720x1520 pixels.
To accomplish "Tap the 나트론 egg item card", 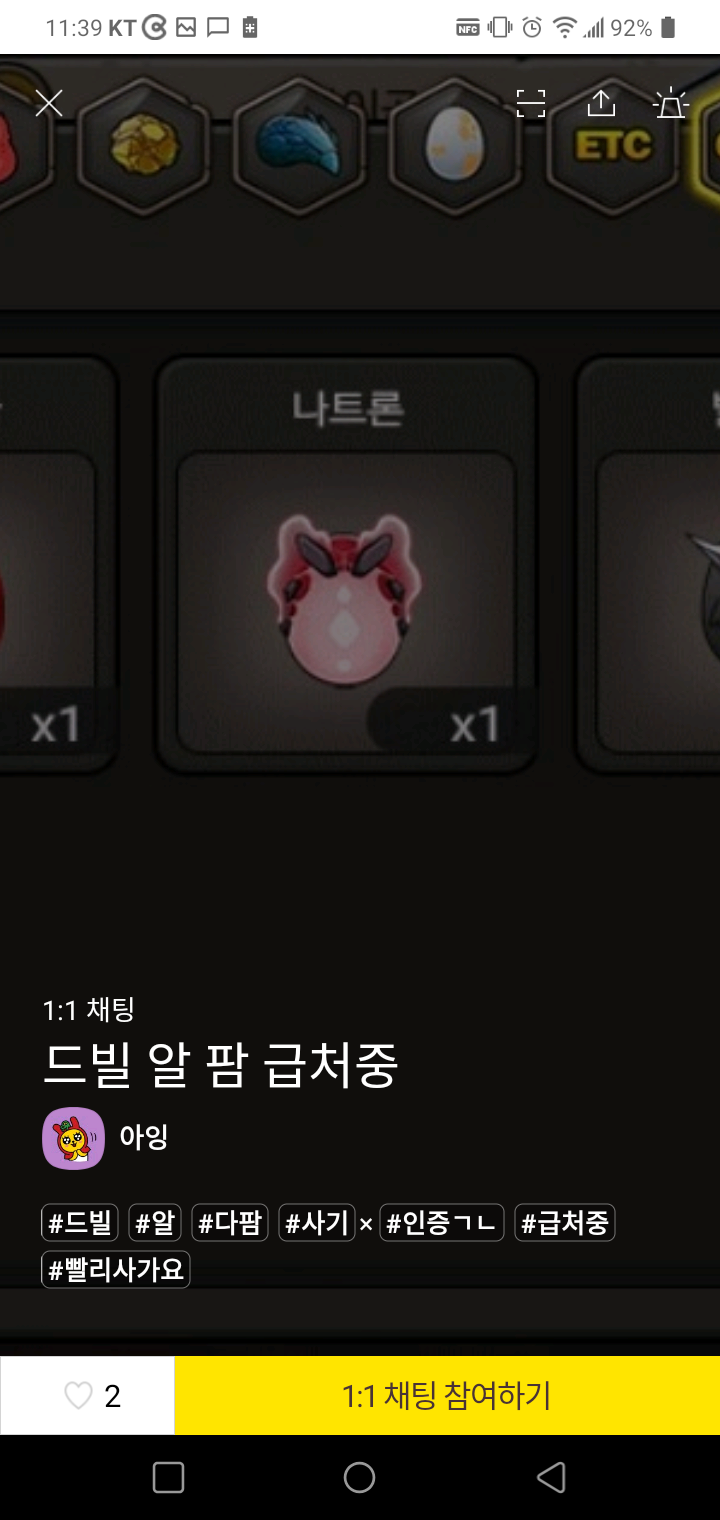I will [x=347, y=565].
